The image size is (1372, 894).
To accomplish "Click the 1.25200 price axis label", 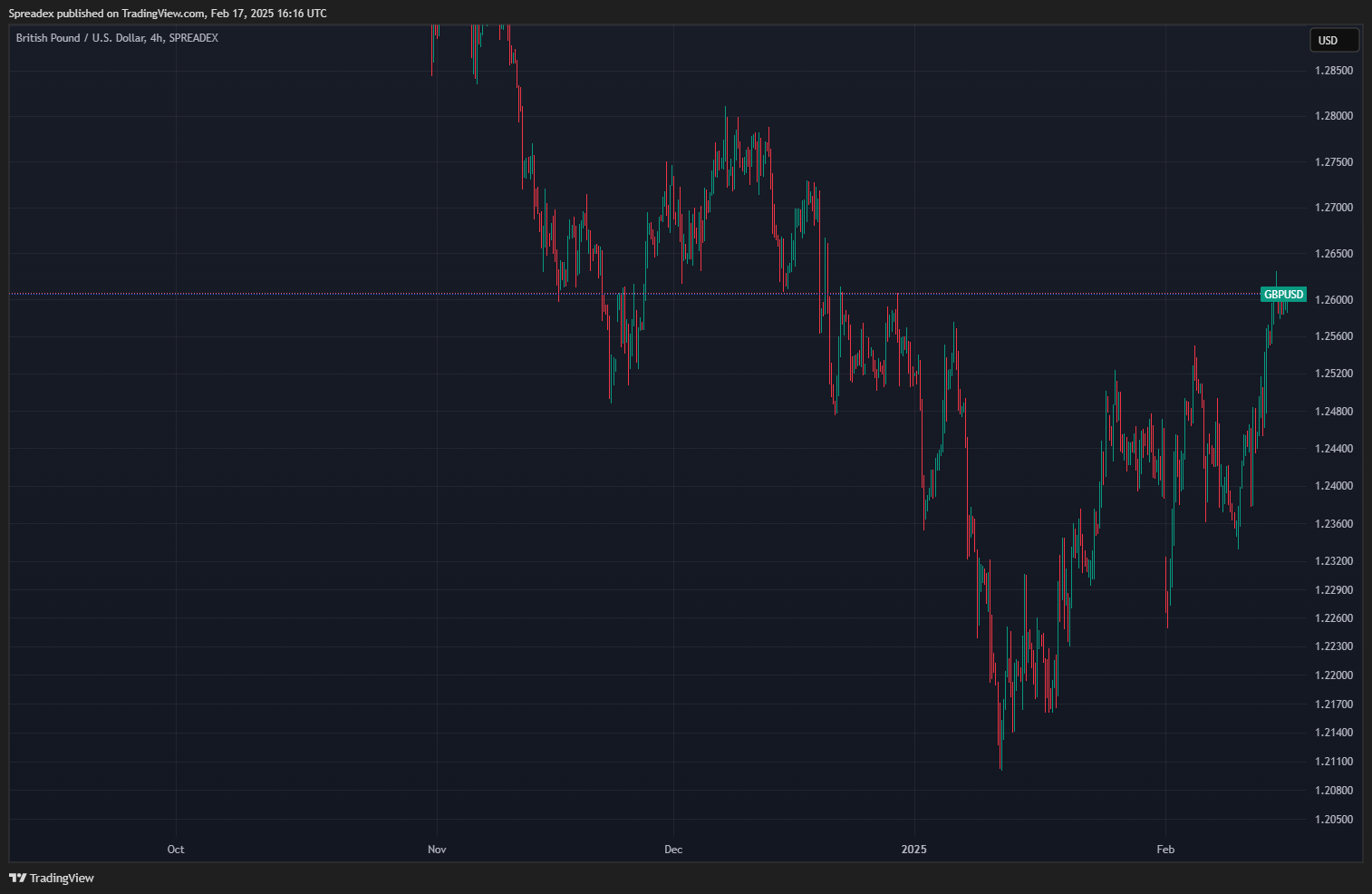I will (1334, 374).
